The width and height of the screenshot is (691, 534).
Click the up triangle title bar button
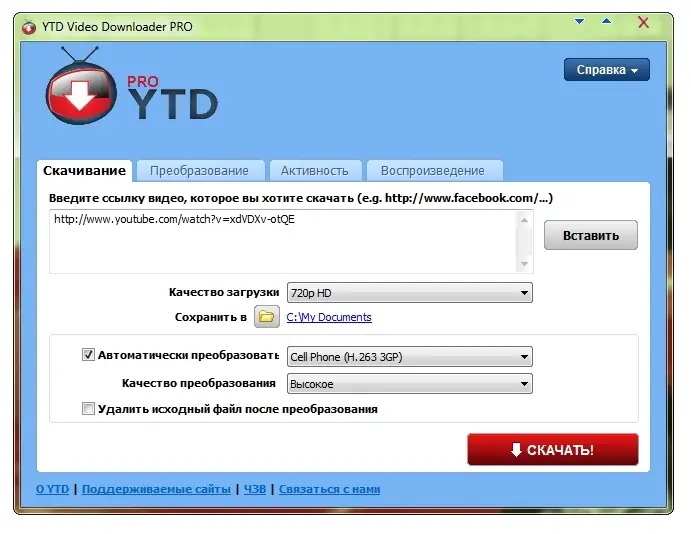click(x=606, y=21)
